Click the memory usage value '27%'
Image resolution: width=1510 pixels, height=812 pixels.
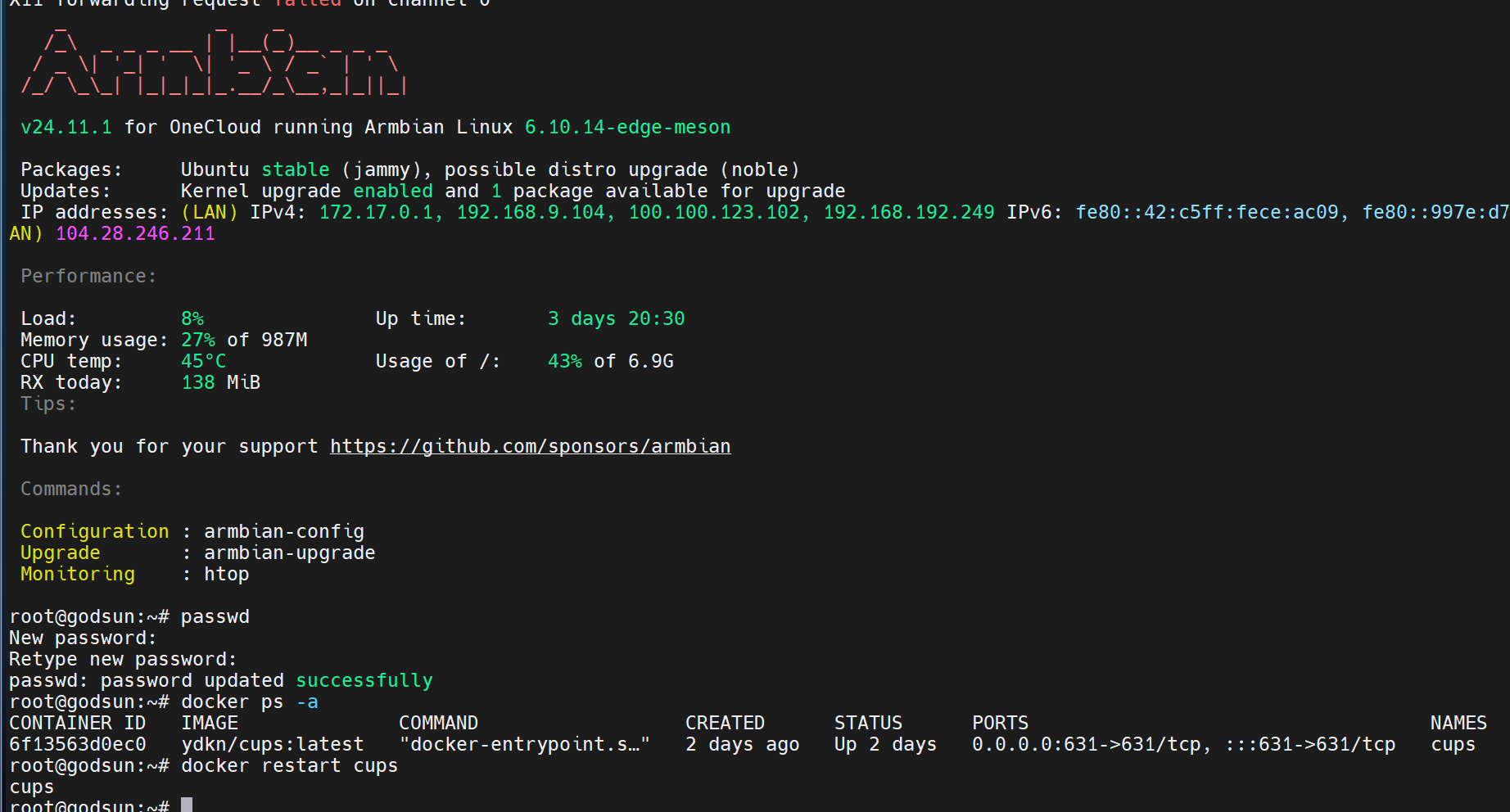point(198,340)
